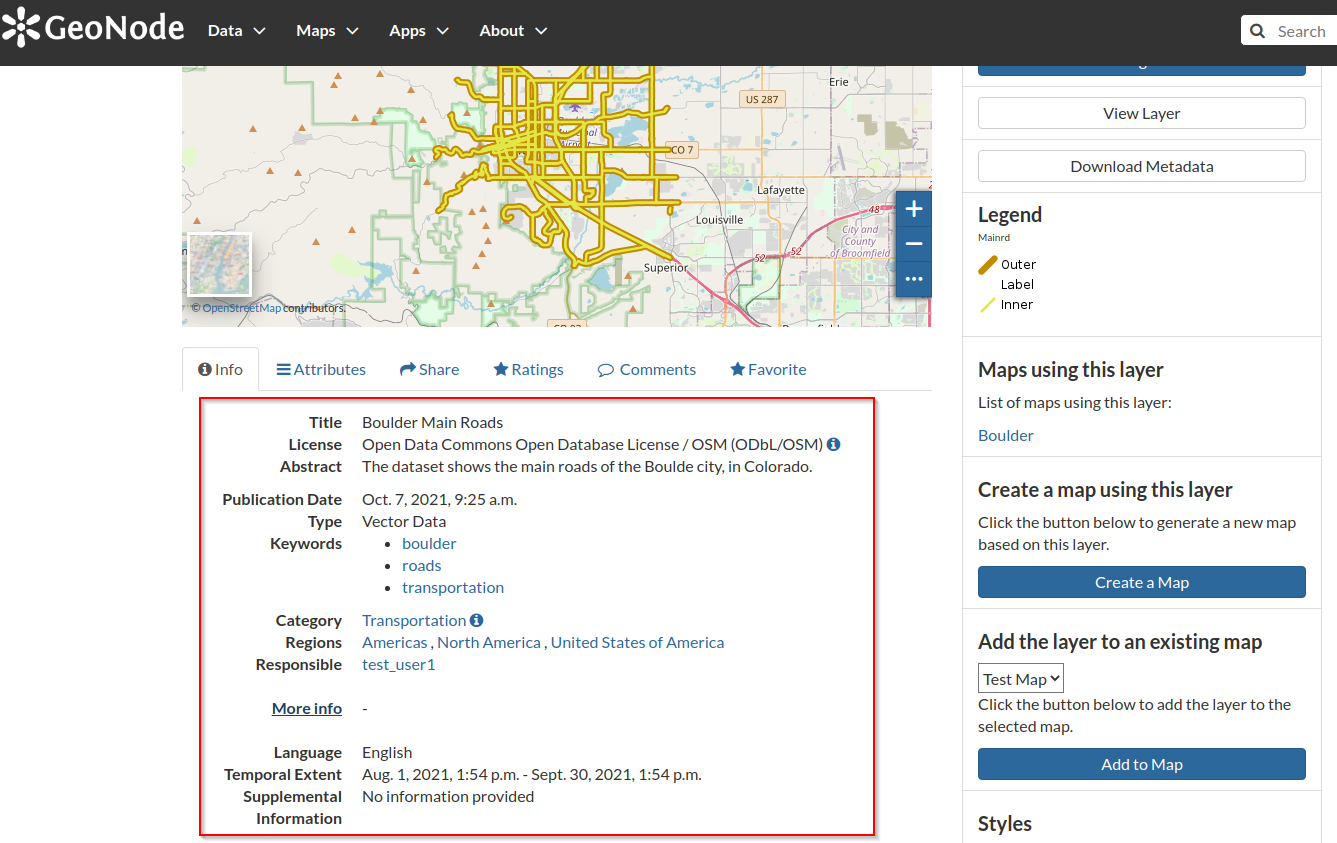
Task: Open the Favorite tab
Action: click(x=768, y=369)
